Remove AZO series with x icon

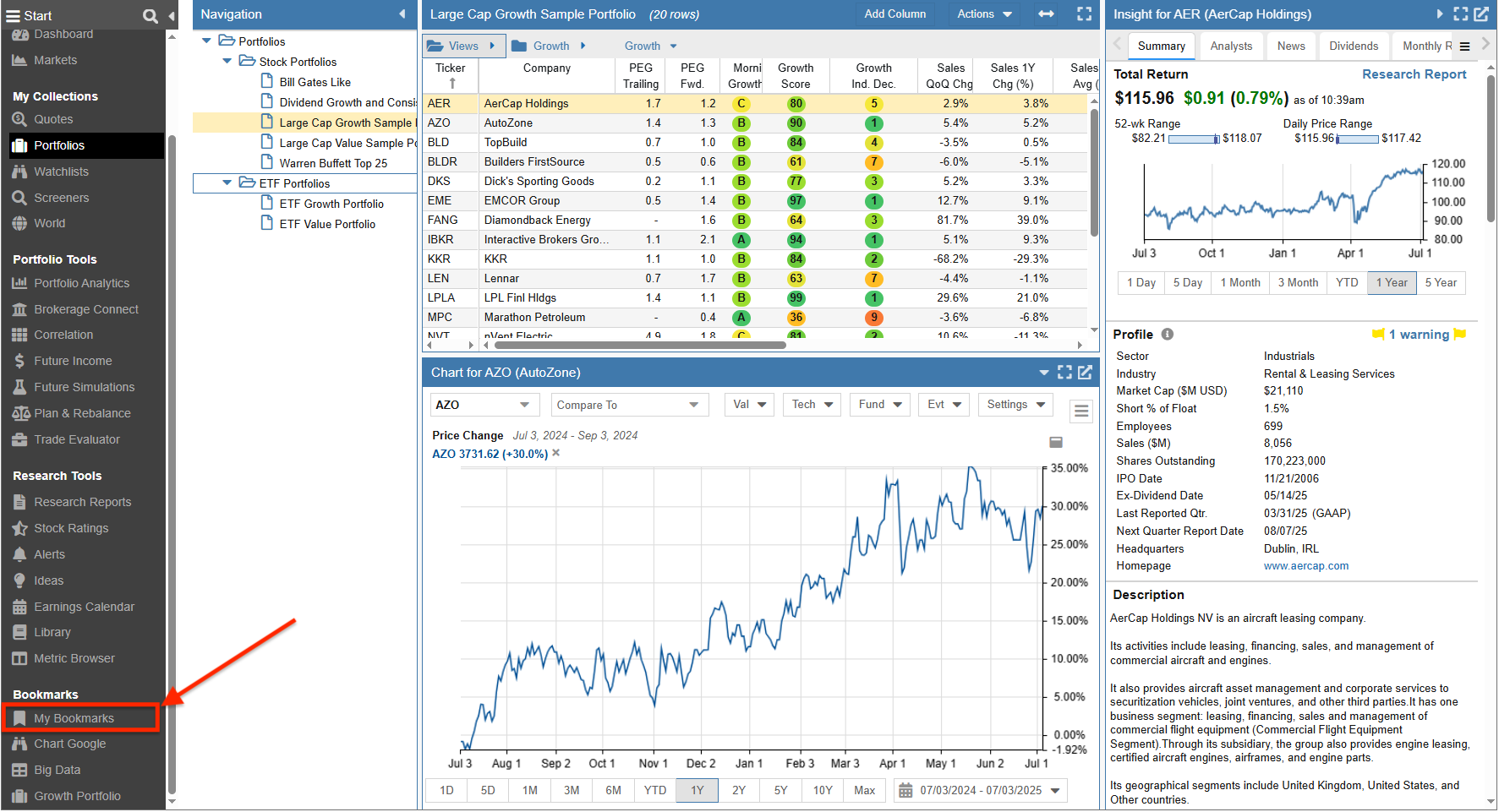pos(555,454)
